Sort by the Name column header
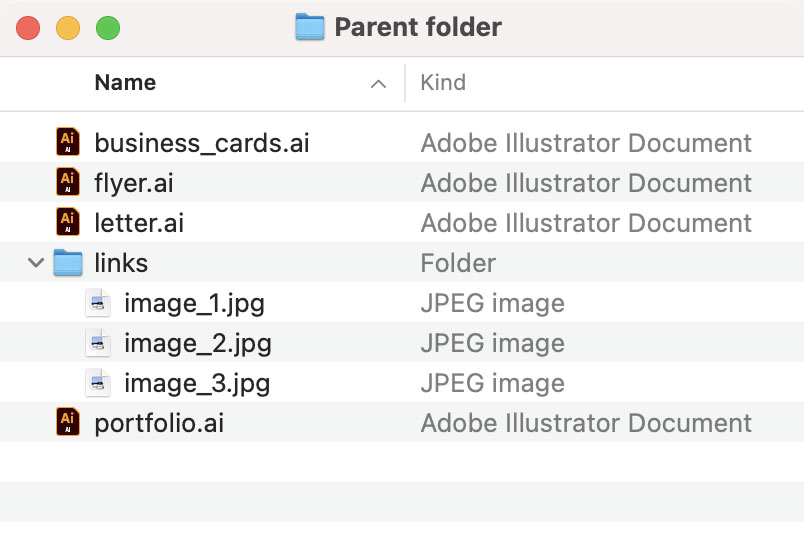 coord(126,83)
